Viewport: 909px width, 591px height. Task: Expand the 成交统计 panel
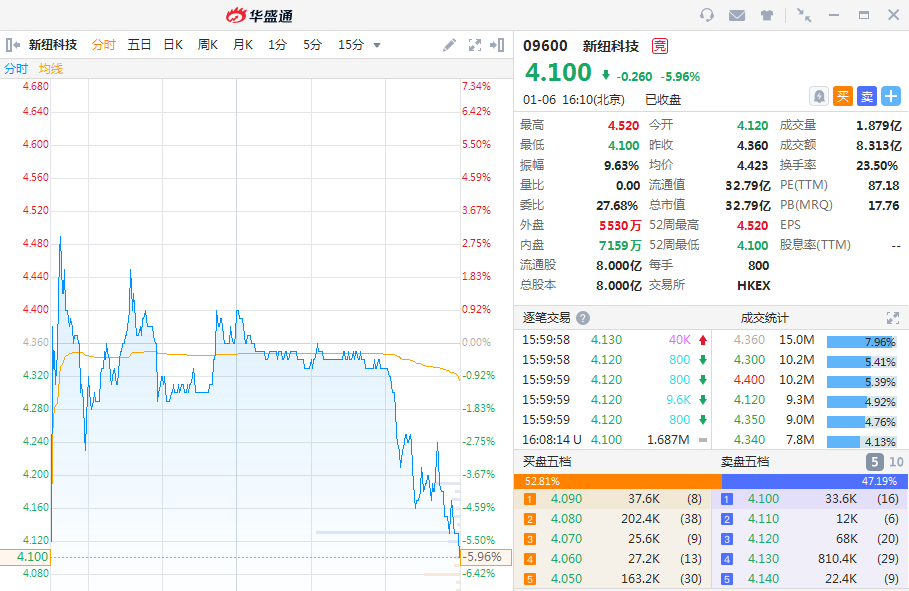click(x=893, y=318)
